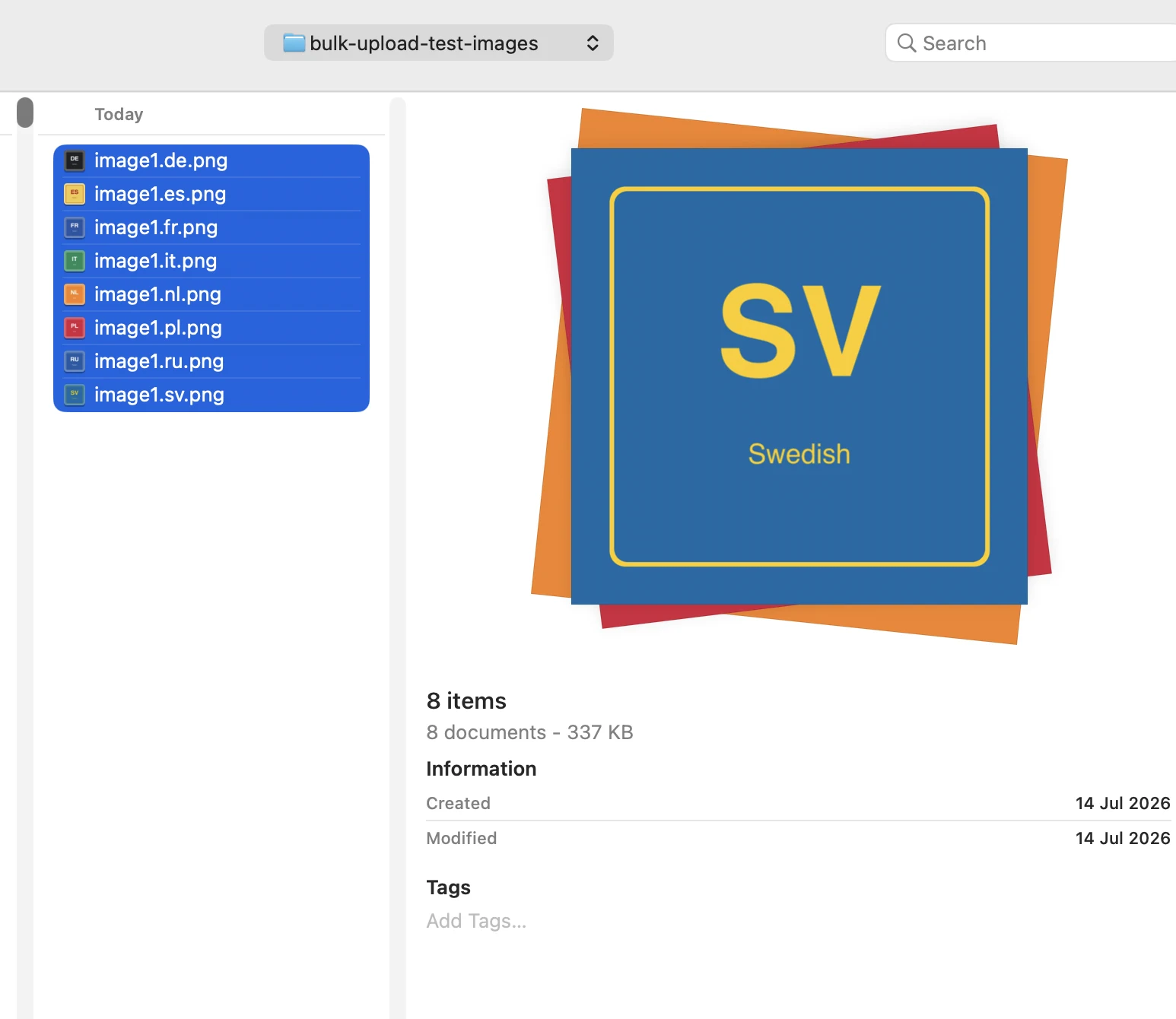Select the image1.sv.png file name
The width and height of the screenshot is (1176, 1019).
(x=159, y=395)
